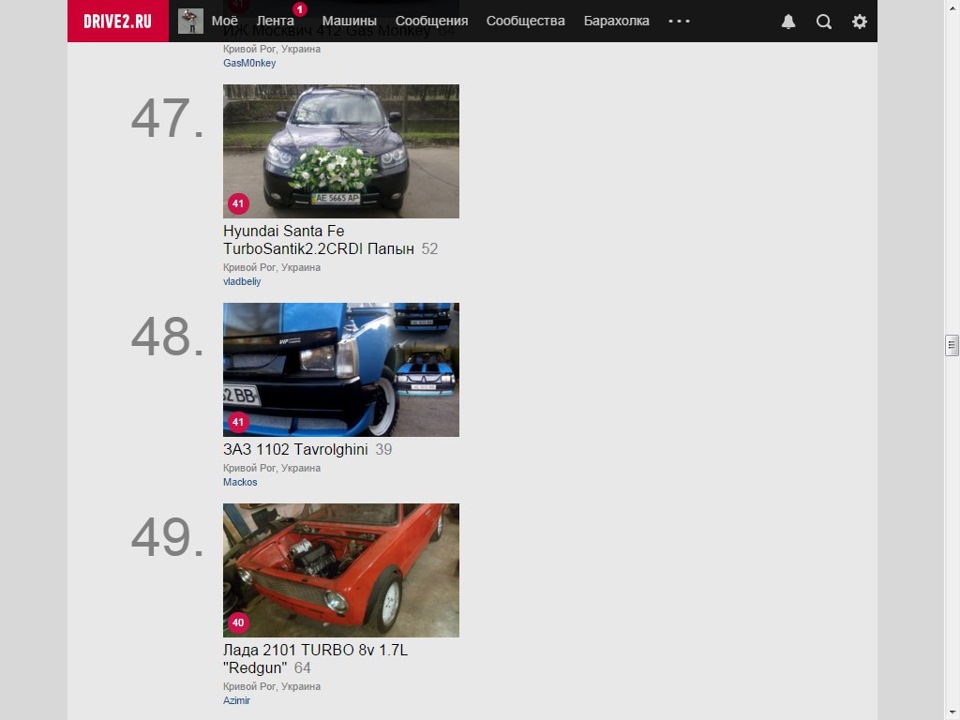960x720 pixels.
Task: Open the Барахолка marketplace
Action: pyautogui.click(x=617, y=21)
